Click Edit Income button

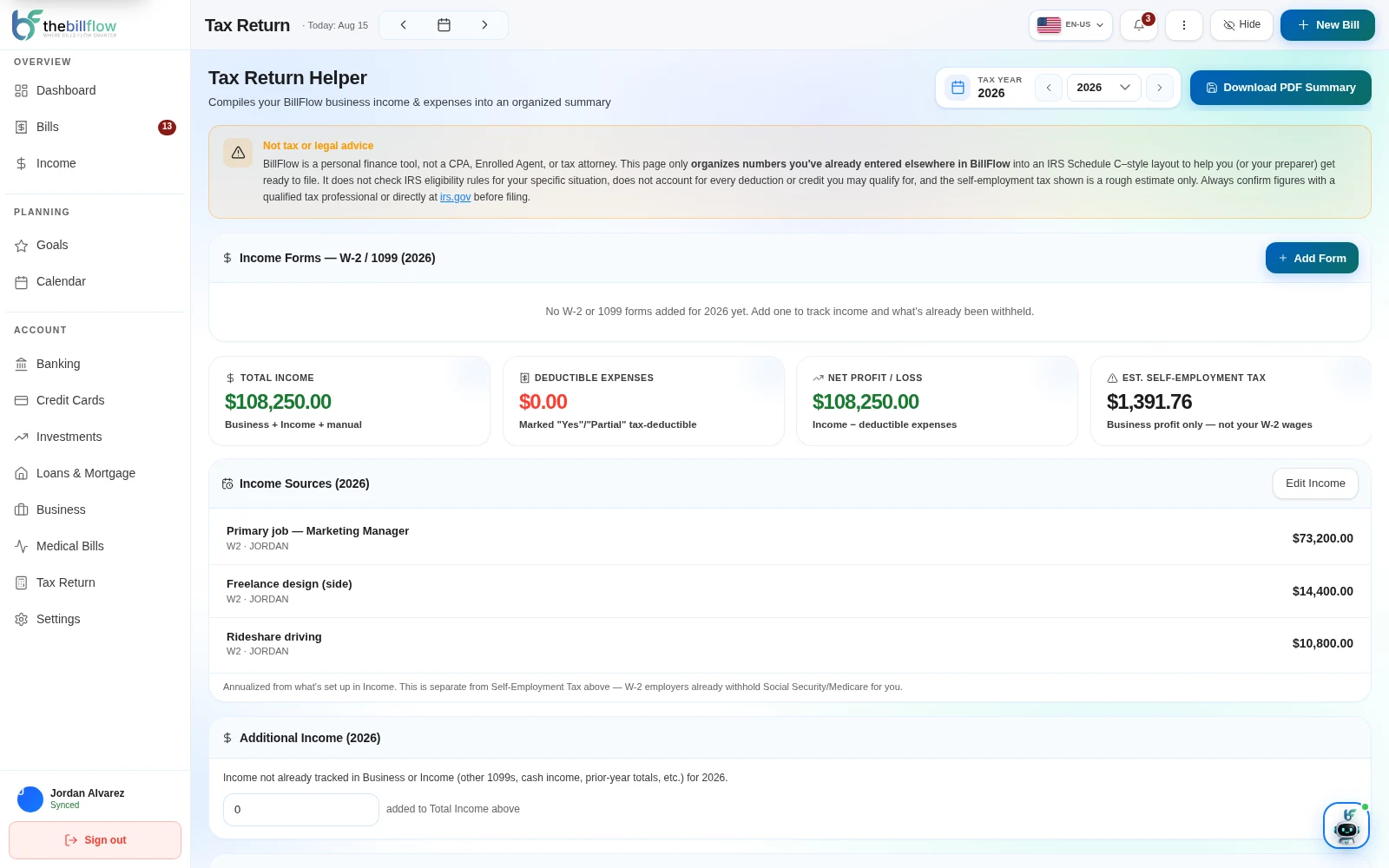click(1315, 483)
